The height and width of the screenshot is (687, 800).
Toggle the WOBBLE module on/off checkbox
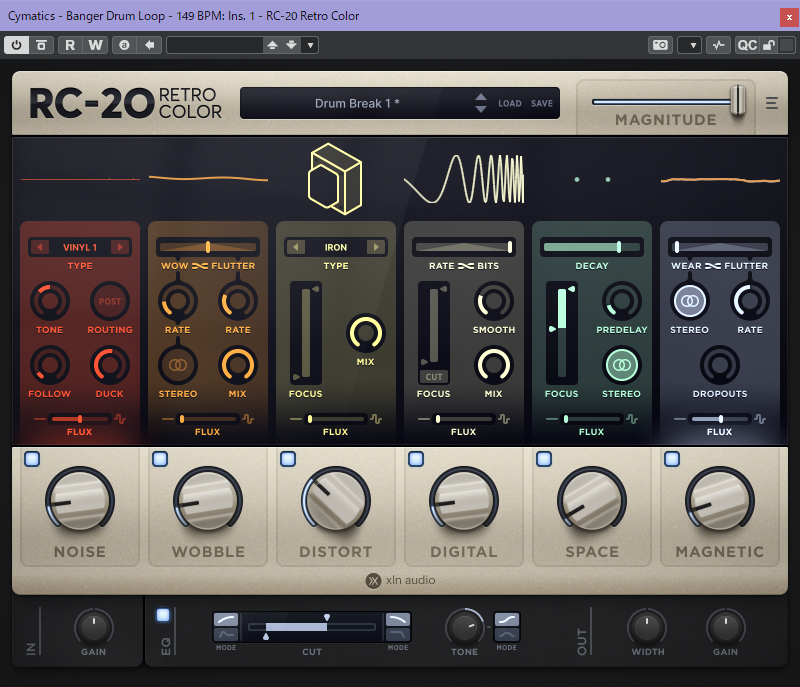pyautogui.click(x=160, y=459)
